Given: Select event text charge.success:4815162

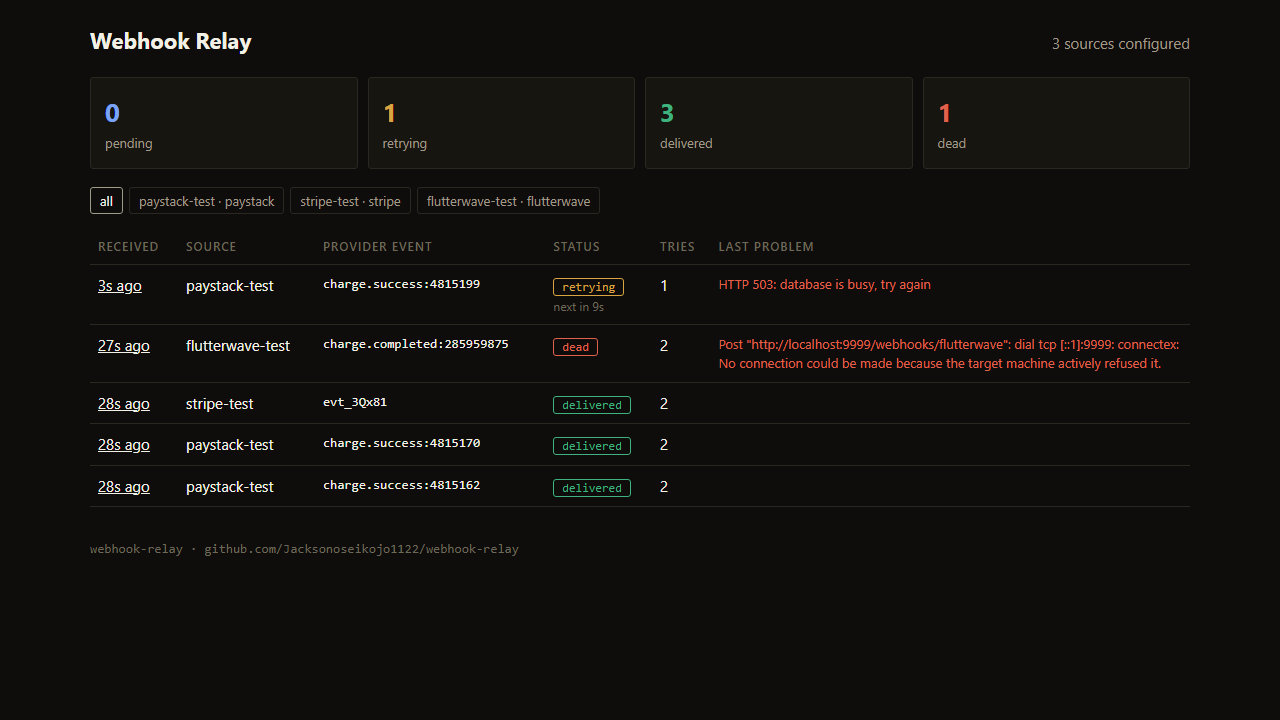Looking at the screenshot, I should pos(401,485).
